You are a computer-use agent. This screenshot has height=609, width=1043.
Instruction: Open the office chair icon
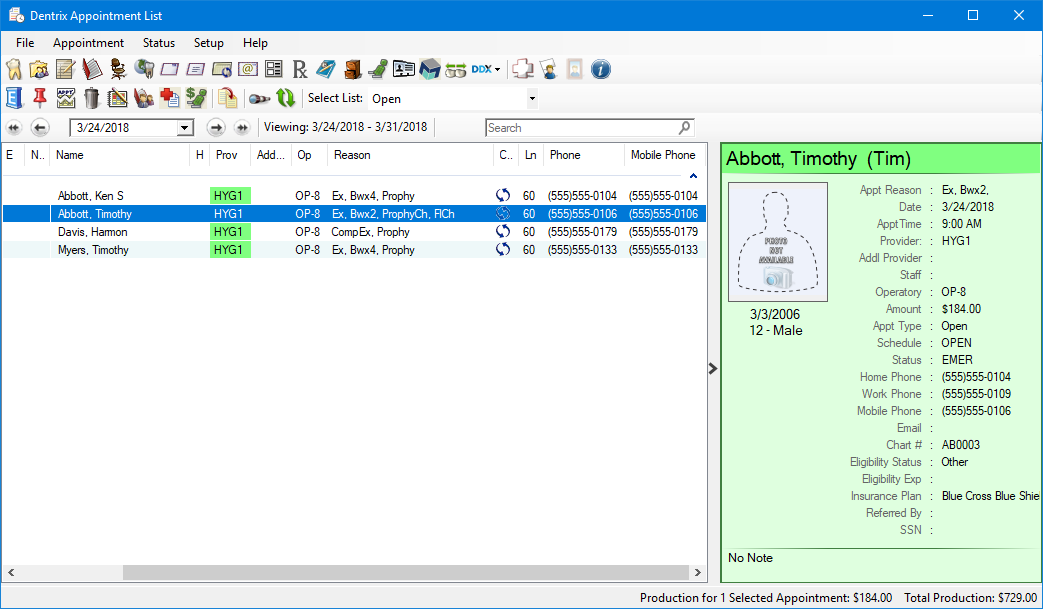click(118, 69)
